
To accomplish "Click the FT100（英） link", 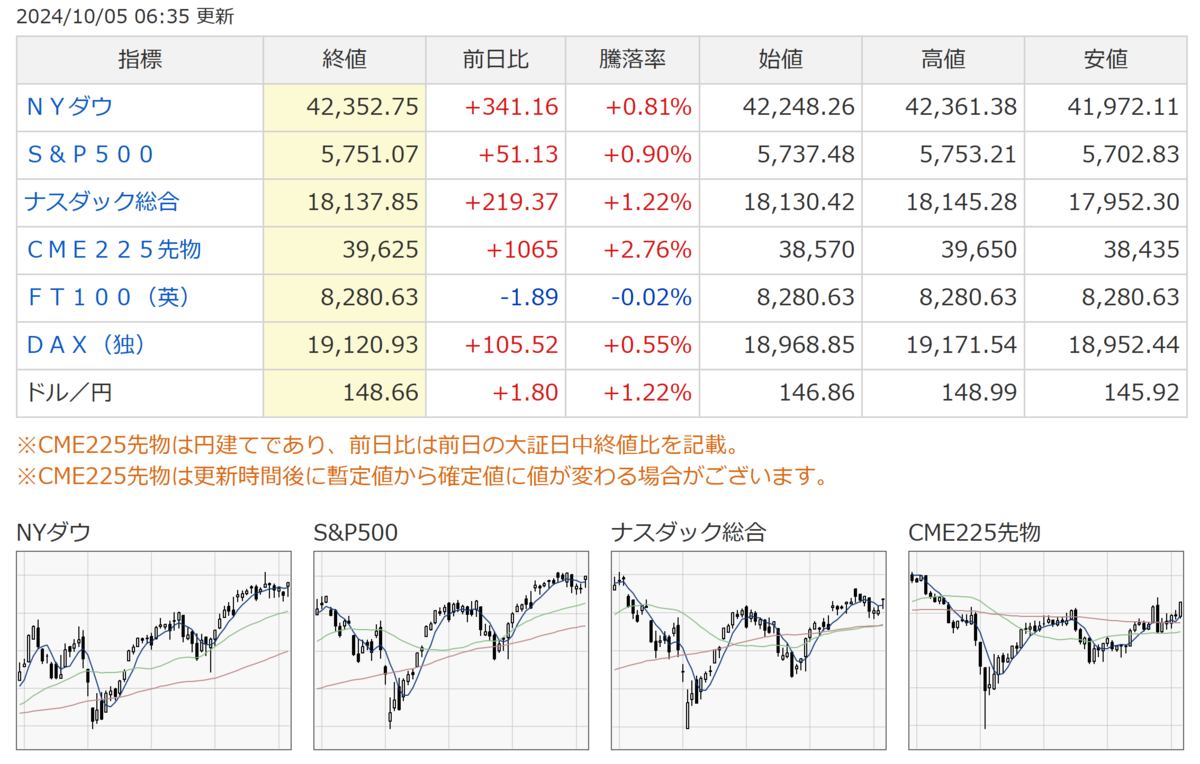I will (x=107, y=297).
